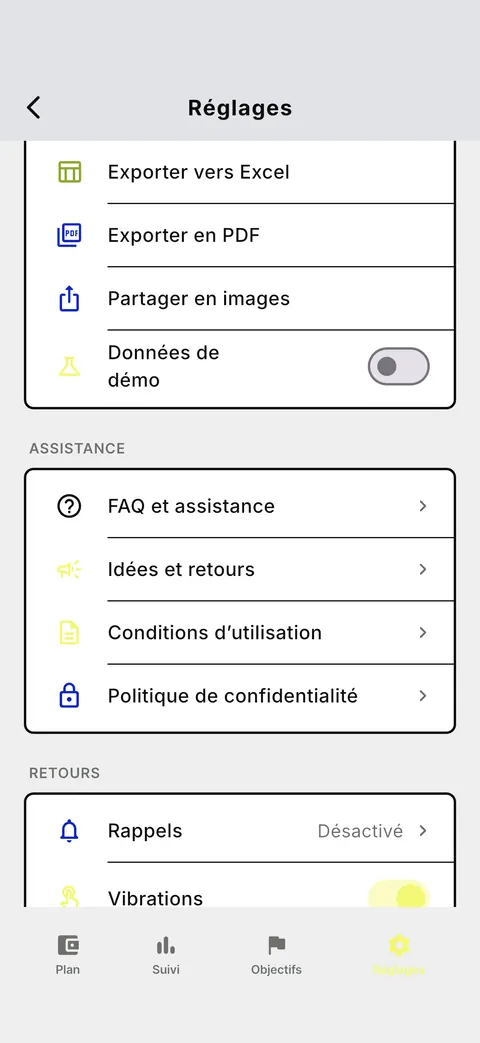
Task: Open FAQ et assistance via its chevron
Action: click(423, 506)
